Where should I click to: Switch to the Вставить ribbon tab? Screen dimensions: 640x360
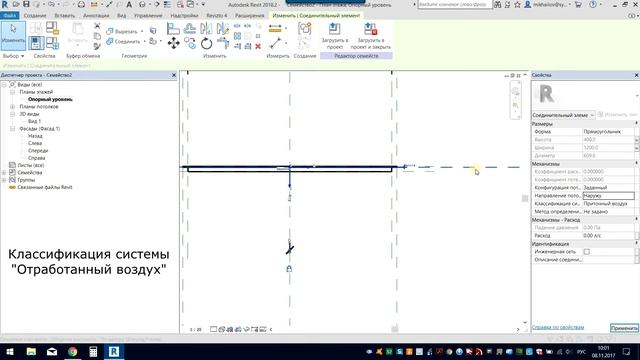[x=64, y=16]
